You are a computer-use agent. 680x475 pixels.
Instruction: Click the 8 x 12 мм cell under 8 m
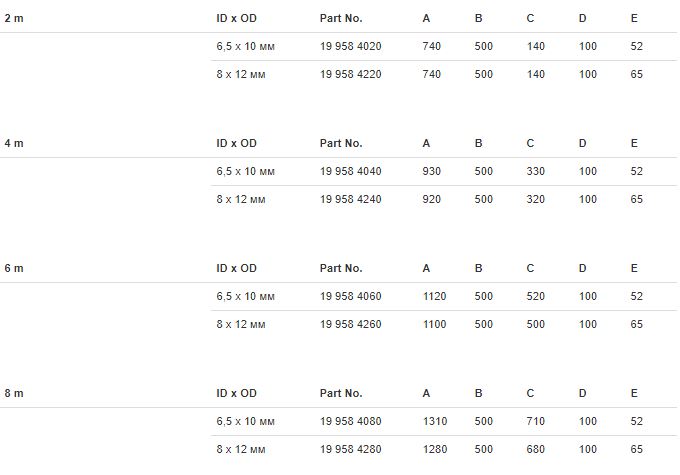point(241,450)
